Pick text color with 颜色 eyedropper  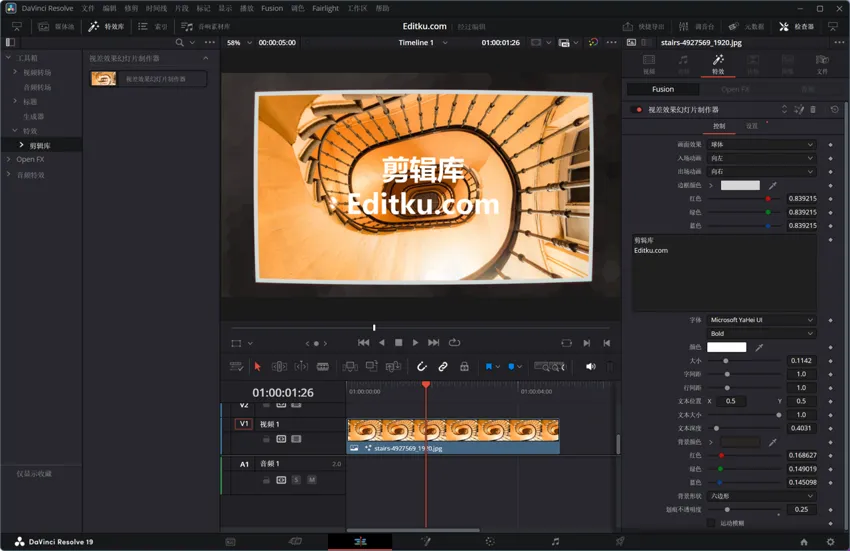(x=759, y=347)
